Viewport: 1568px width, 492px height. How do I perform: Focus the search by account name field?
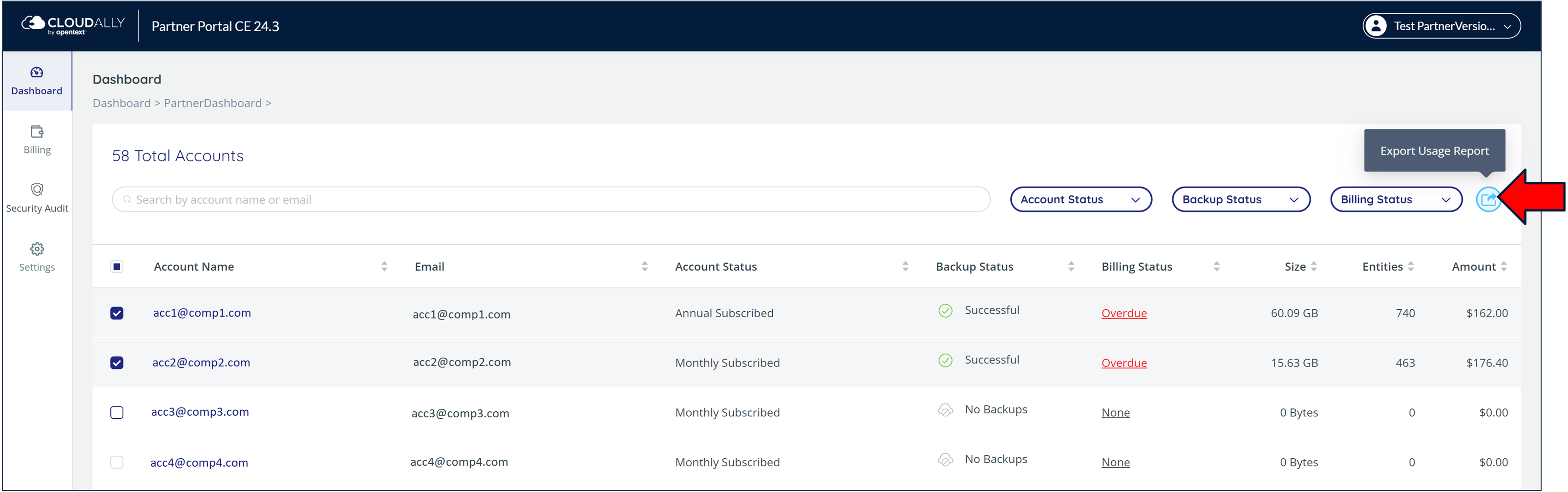pos(551,200)
